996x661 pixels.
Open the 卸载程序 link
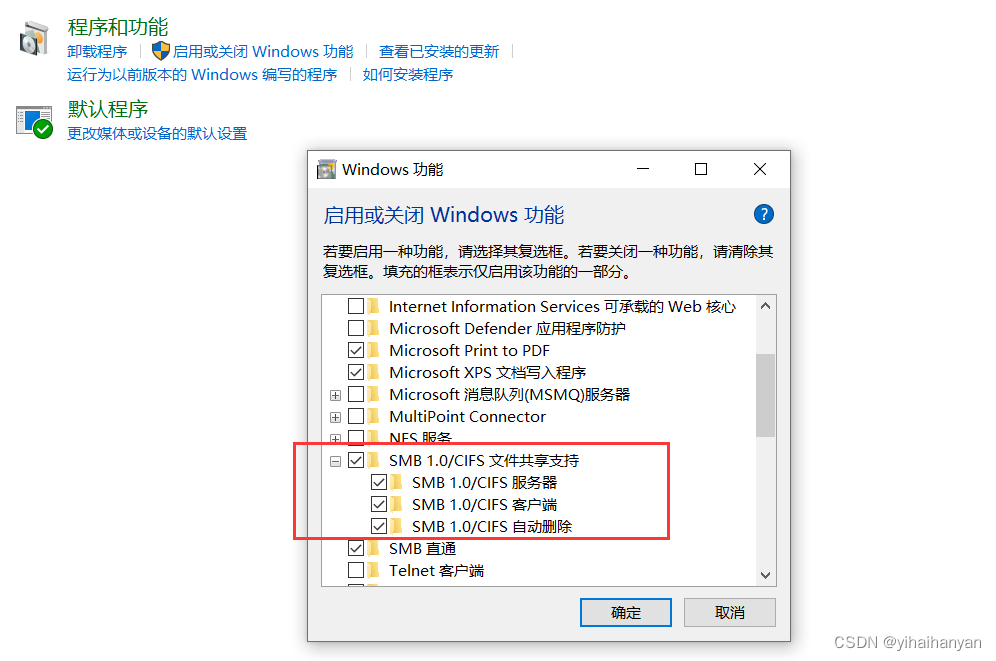[97, 51]
